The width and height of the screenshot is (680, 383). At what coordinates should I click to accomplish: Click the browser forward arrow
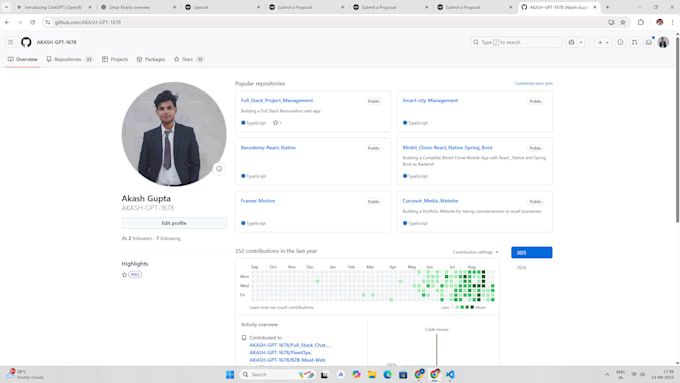20,22
